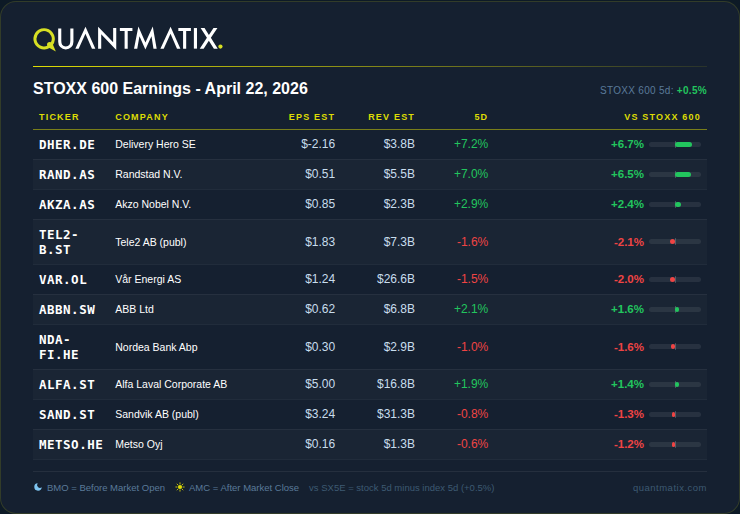Click the -1.2% vs STOXX value
The image size is (740, 514).
[x=629, y=445]
